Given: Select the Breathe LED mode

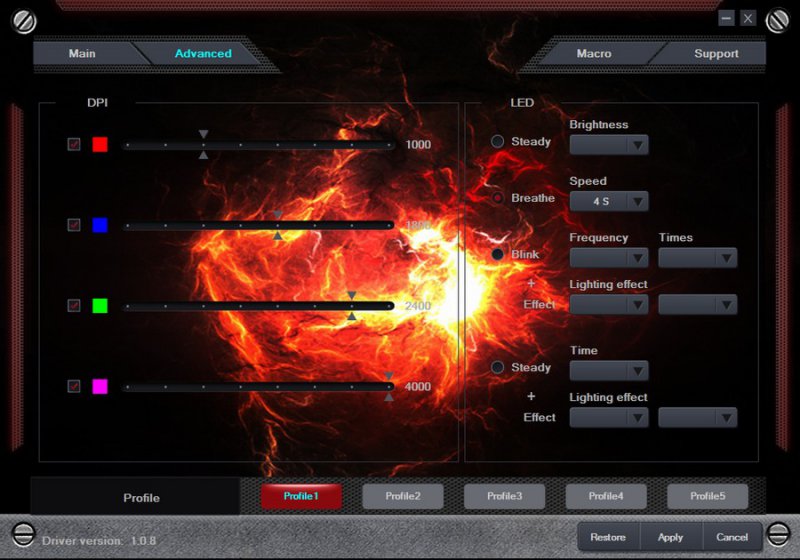Looking at the screenshot, I should point(497,198).
